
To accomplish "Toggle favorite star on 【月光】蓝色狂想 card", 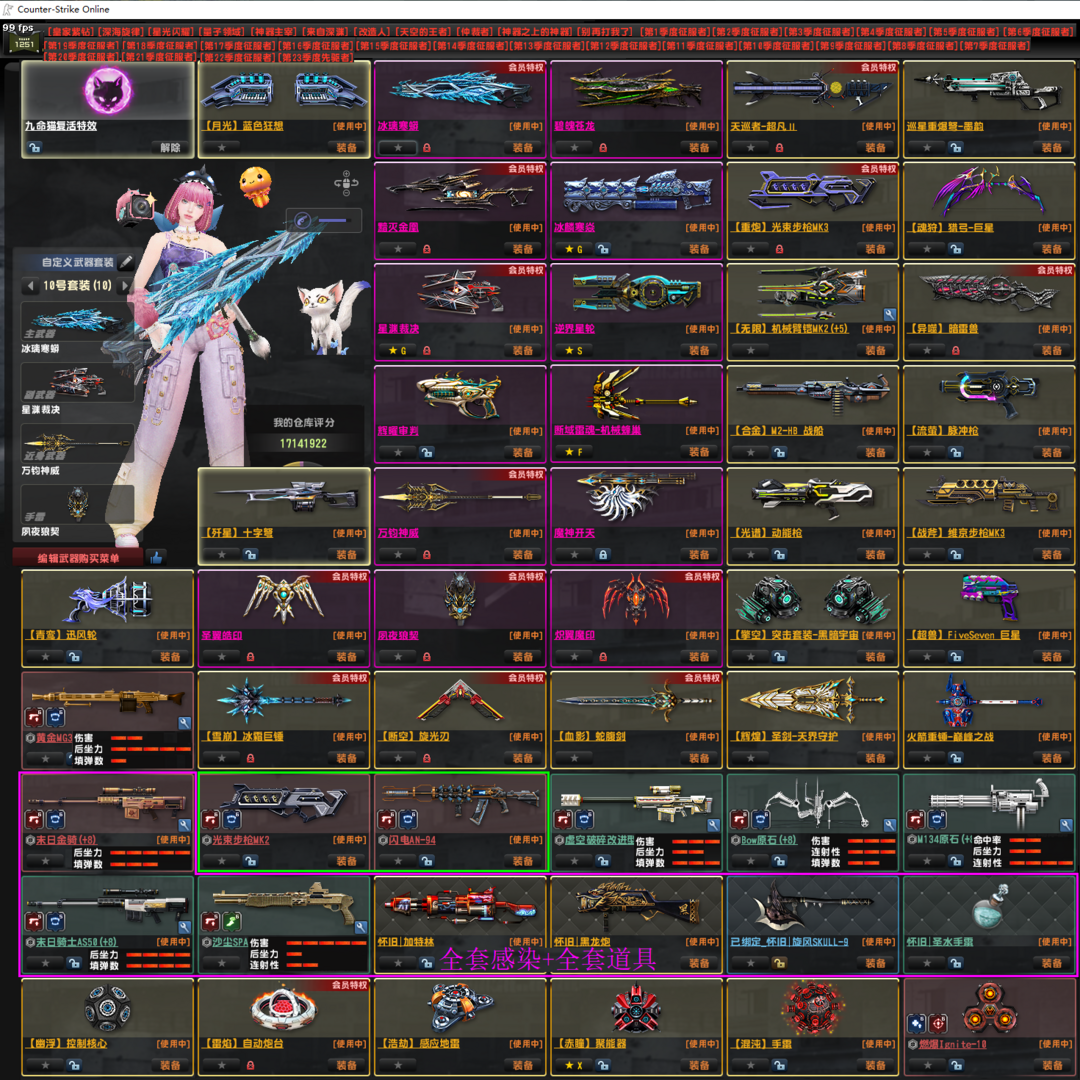I will point(222,147).
